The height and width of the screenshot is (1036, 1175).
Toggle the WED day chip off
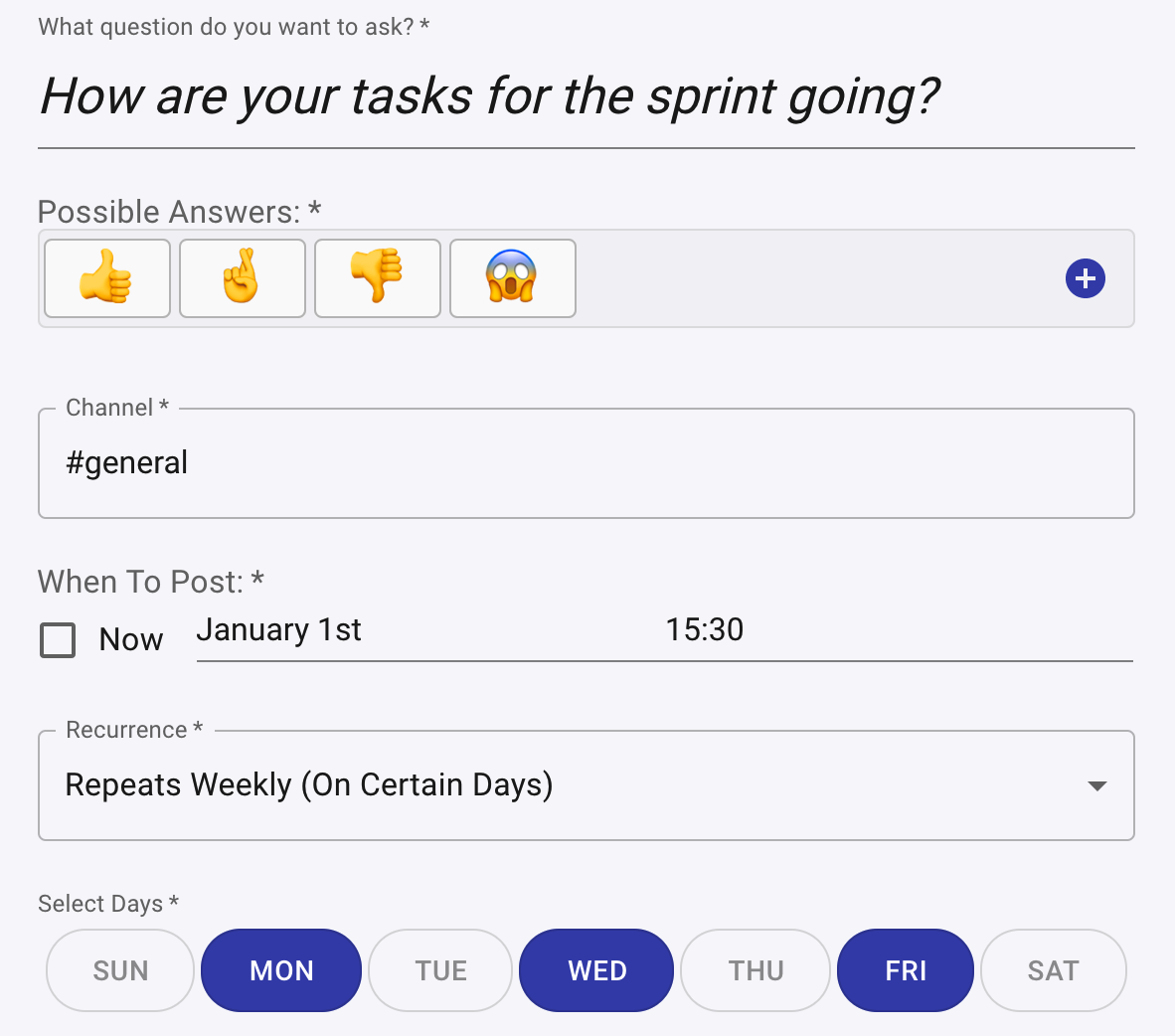coord(596,970)
